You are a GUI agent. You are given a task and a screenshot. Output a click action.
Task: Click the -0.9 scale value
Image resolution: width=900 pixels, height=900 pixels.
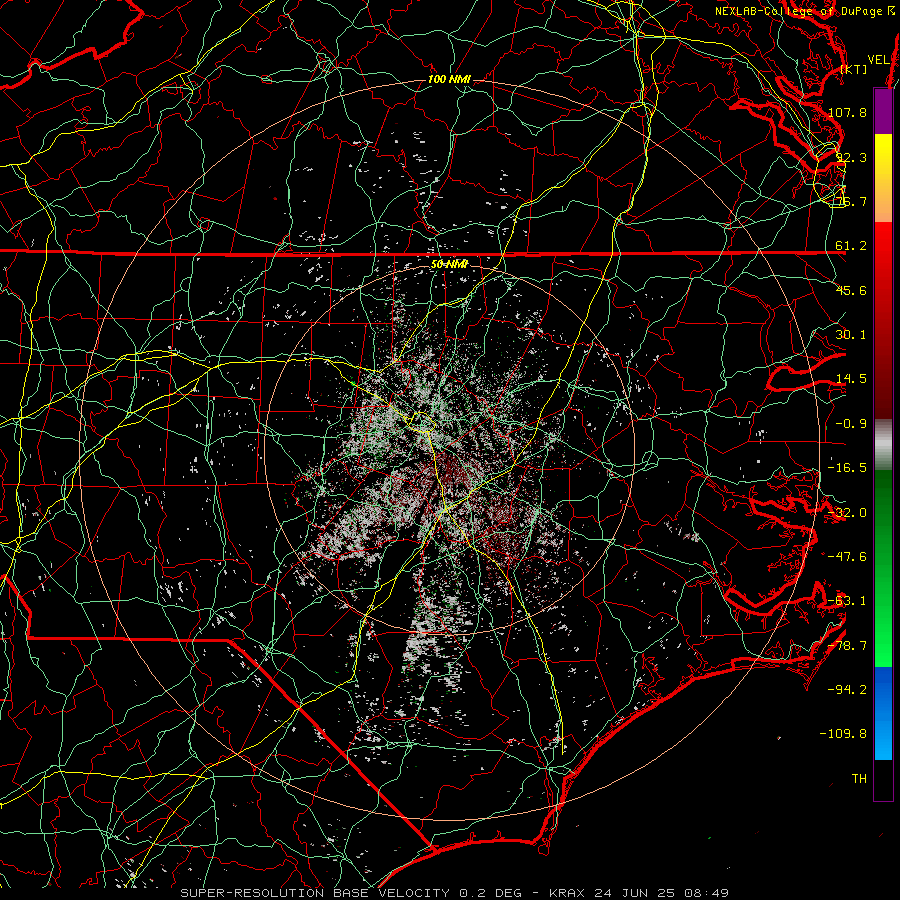[x=851, y=424]
